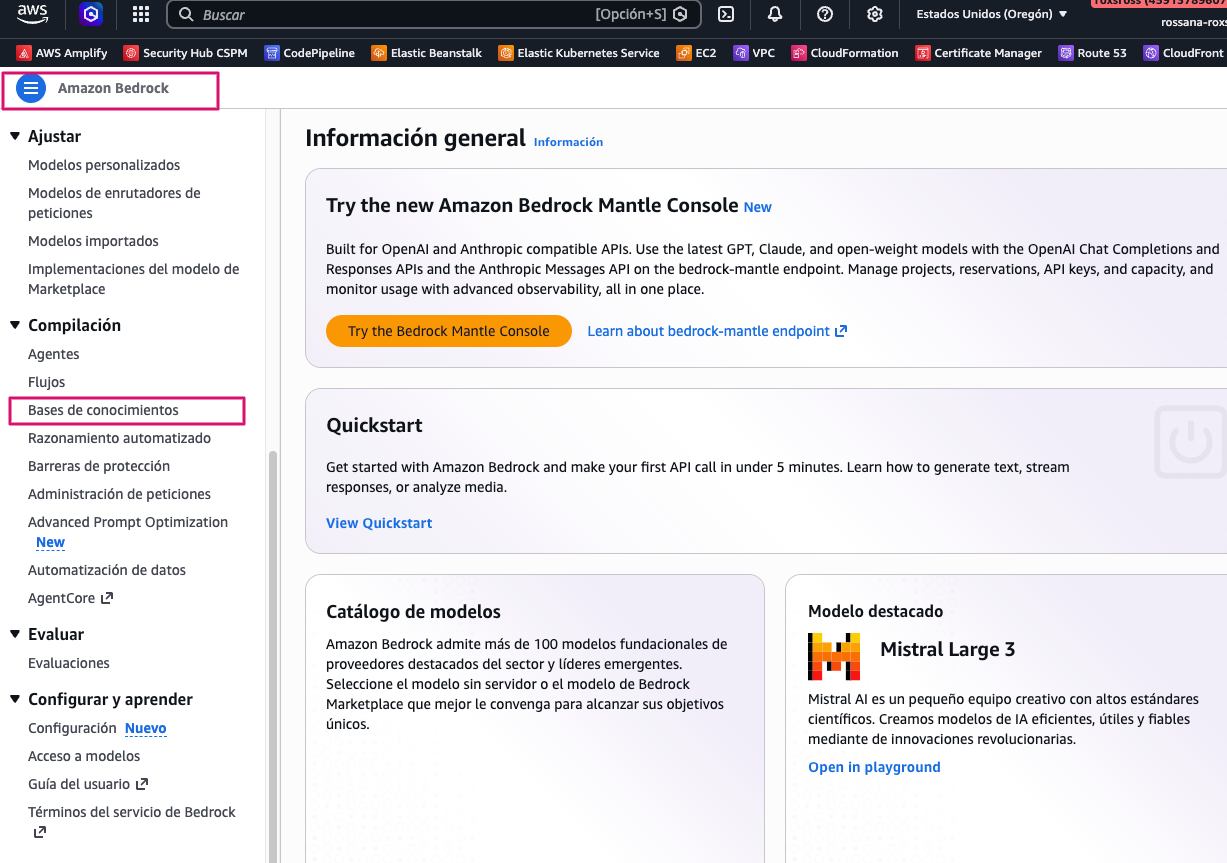Viewport: 1227px width, 863px height.
Task: Open AgentCore external link
Action: [70, 598]
